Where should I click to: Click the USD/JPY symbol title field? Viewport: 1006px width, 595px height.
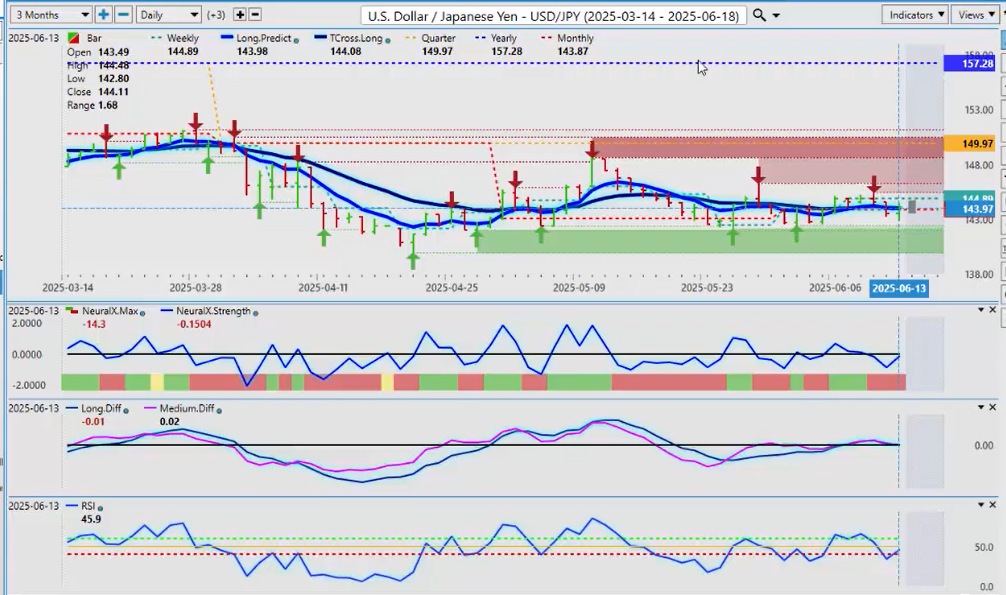pos(553,15)
